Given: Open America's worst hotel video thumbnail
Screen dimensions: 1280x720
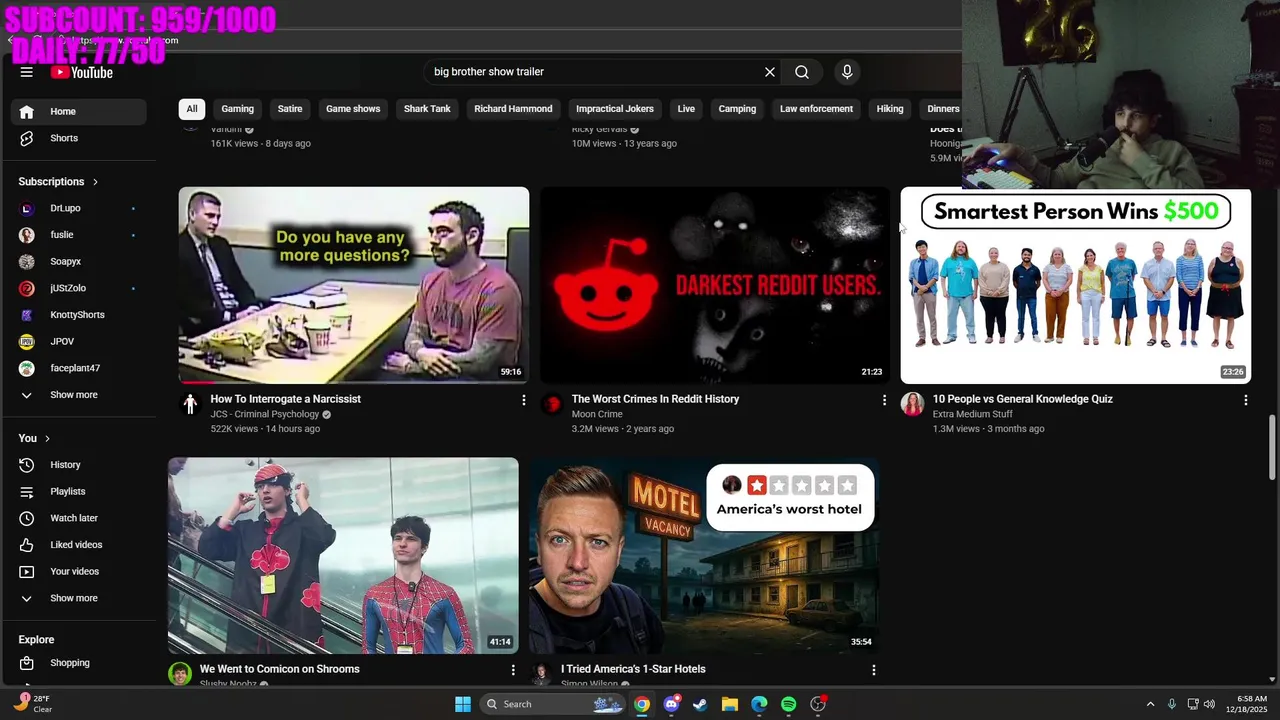Looking at the screenshot, I should click(x=704, y=556).
